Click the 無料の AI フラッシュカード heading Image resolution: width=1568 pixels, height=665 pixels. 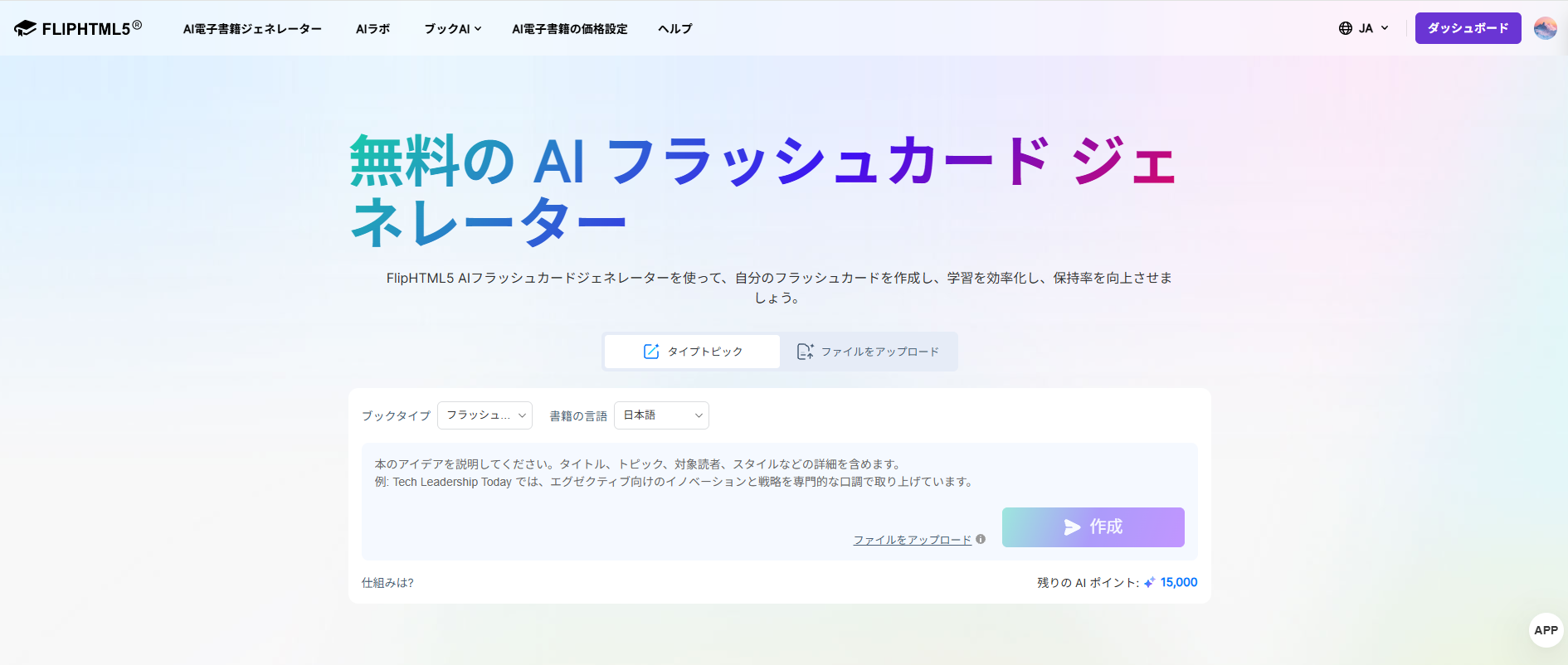tap(763, 191)
